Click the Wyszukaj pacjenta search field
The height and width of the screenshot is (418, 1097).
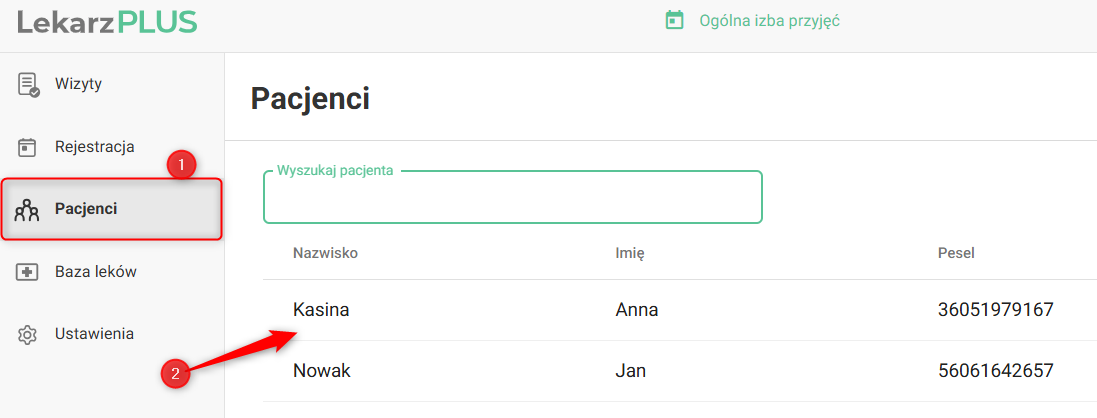coord(512,199)
